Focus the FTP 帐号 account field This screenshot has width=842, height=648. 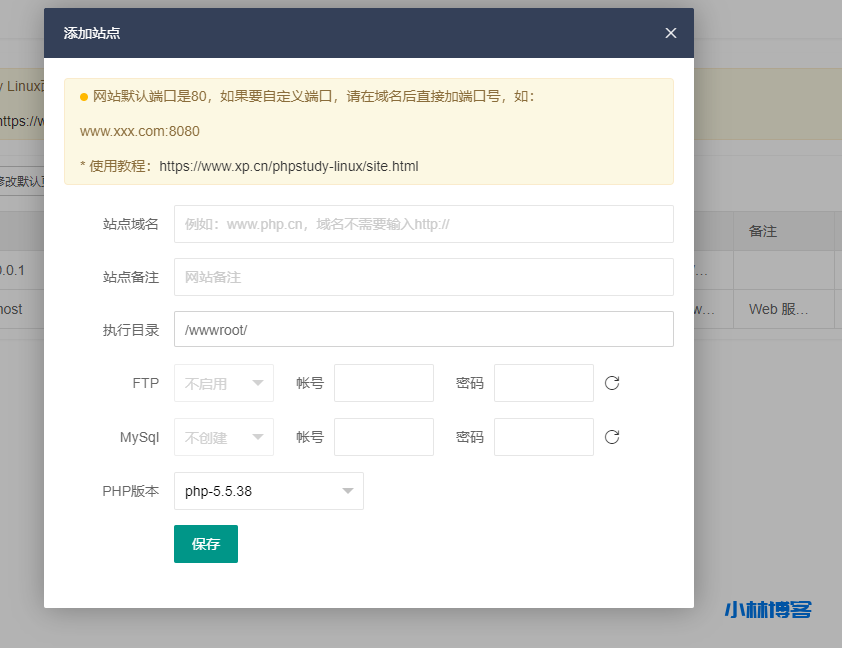pos(384,383)
